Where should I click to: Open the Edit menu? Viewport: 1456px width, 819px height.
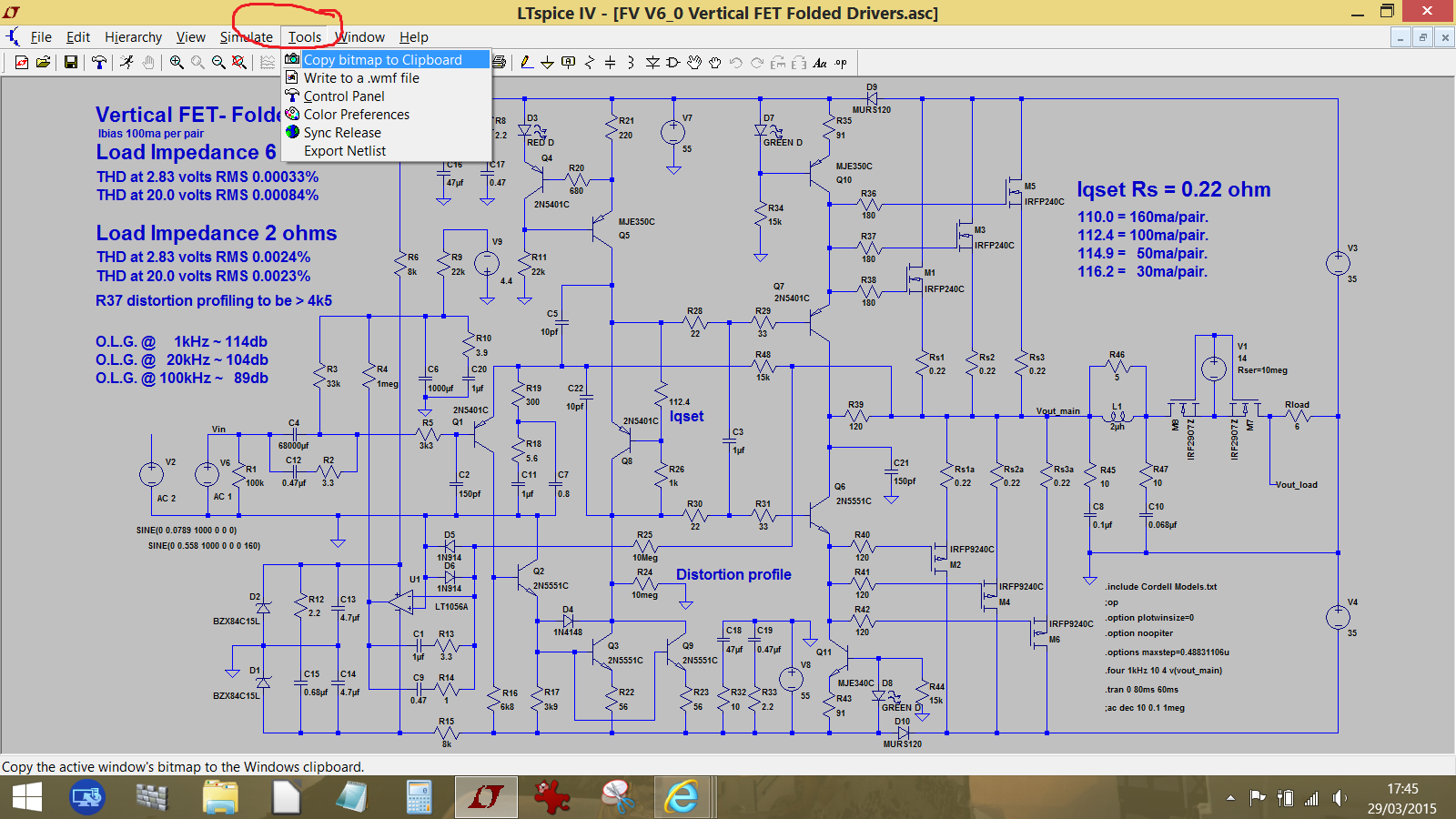78,37
